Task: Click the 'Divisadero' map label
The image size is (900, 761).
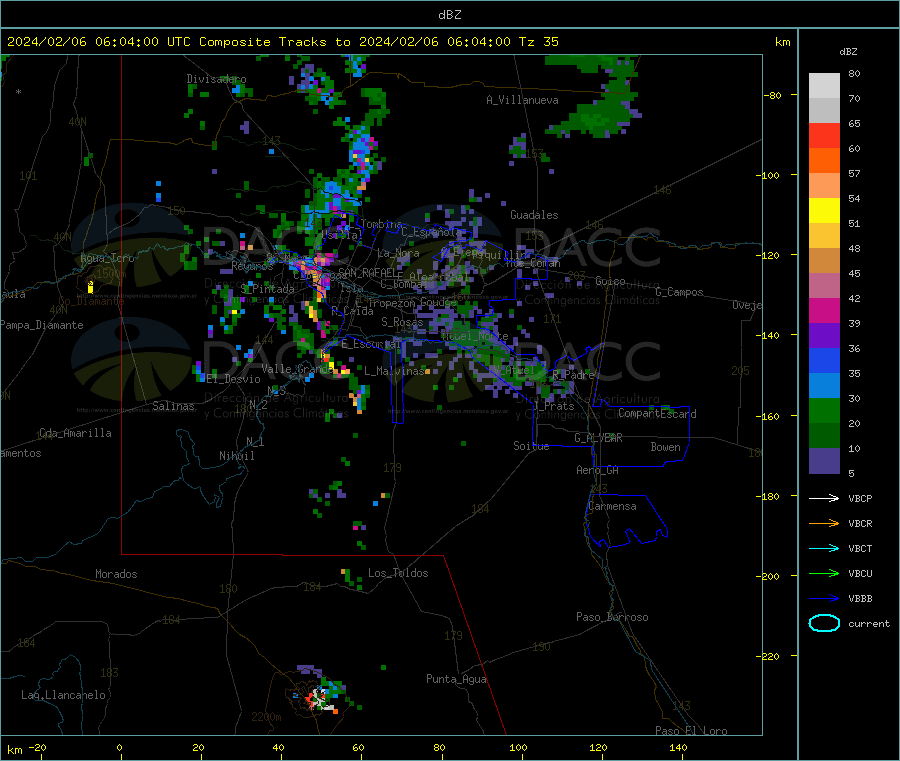Action: (216, 79)
